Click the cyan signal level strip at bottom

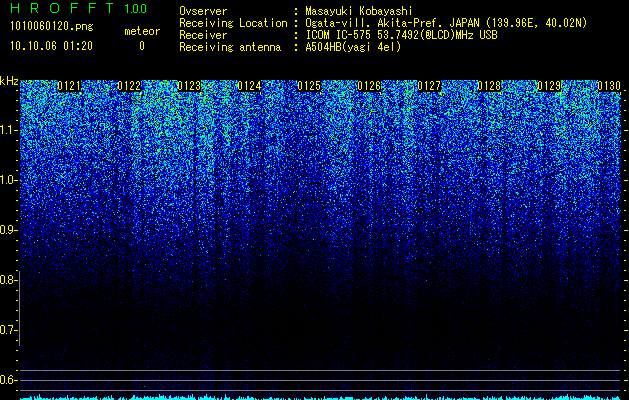point(321,397)
